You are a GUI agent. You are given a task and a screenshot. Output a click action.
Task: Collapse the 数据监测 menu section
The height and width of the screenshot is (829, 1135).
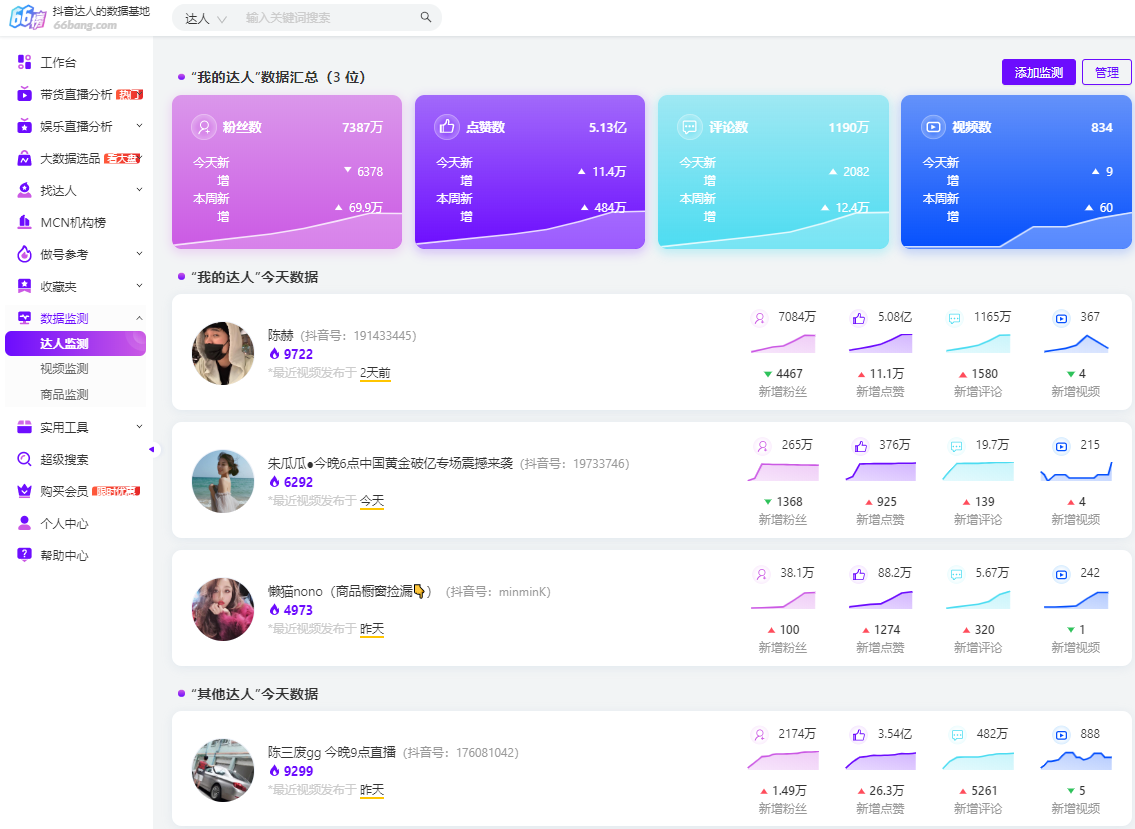(x=139, y=318)
